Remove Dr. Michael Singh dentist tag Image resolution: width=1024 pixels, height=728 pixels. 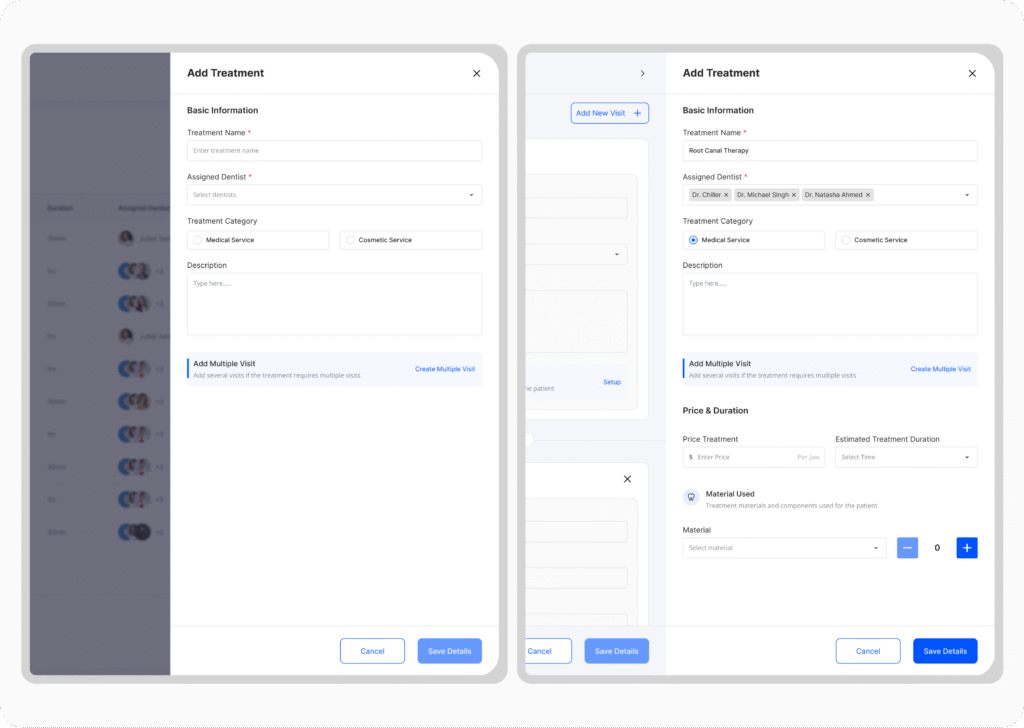coord(794,195)
